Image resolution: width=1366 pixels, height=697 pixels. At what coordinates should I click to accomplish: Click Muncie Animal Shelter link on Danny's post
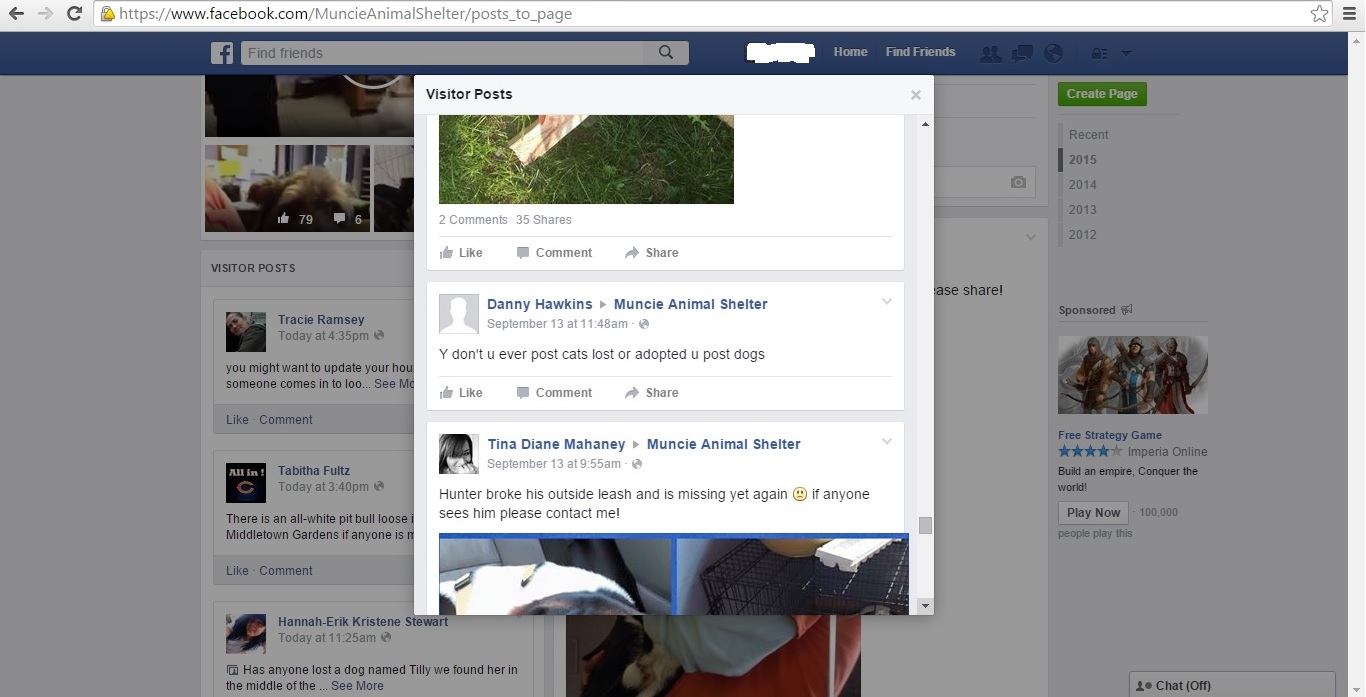pos(691,304)
